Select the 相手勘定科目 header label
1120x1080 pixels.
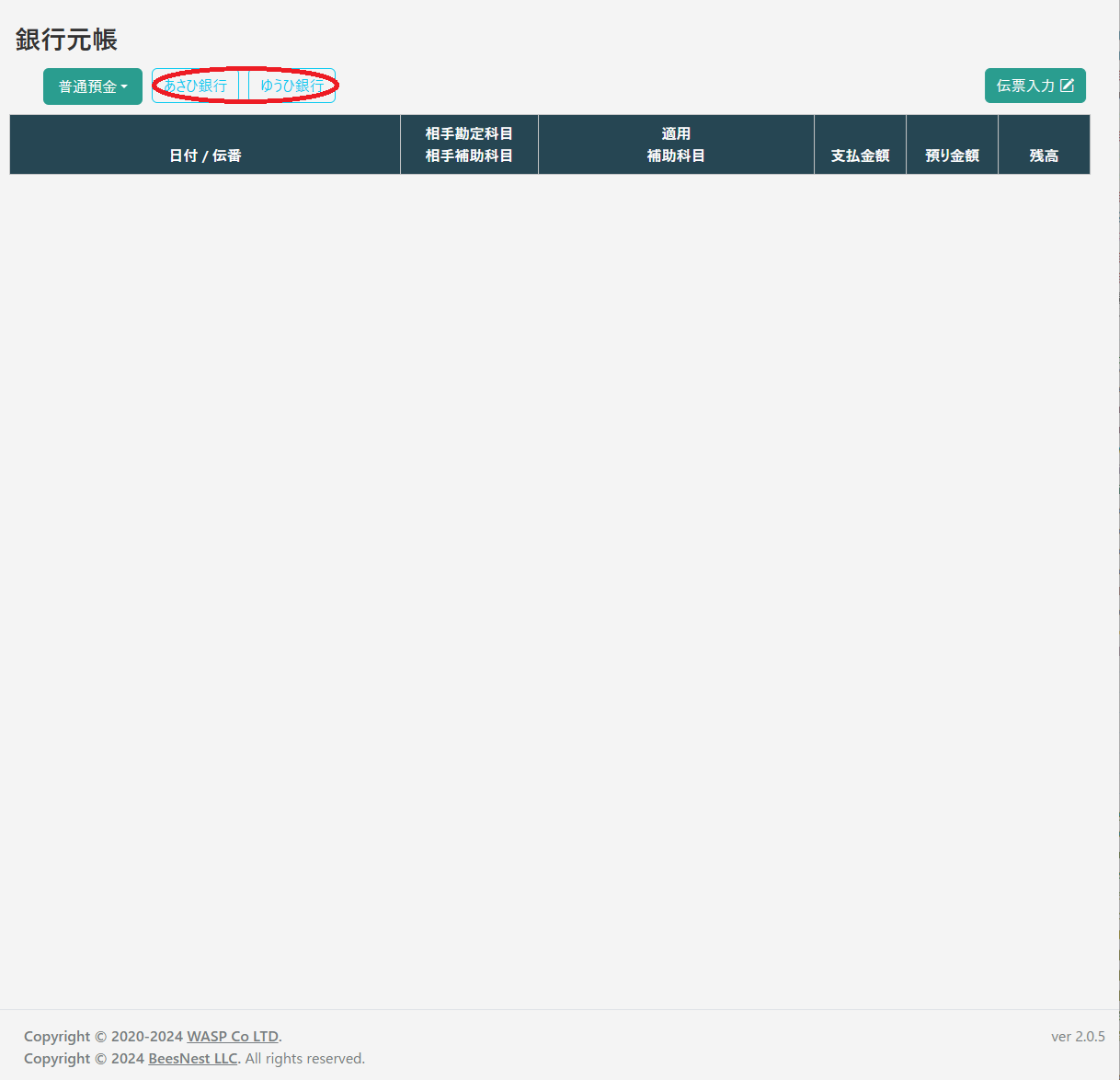(x=469, y=133)
